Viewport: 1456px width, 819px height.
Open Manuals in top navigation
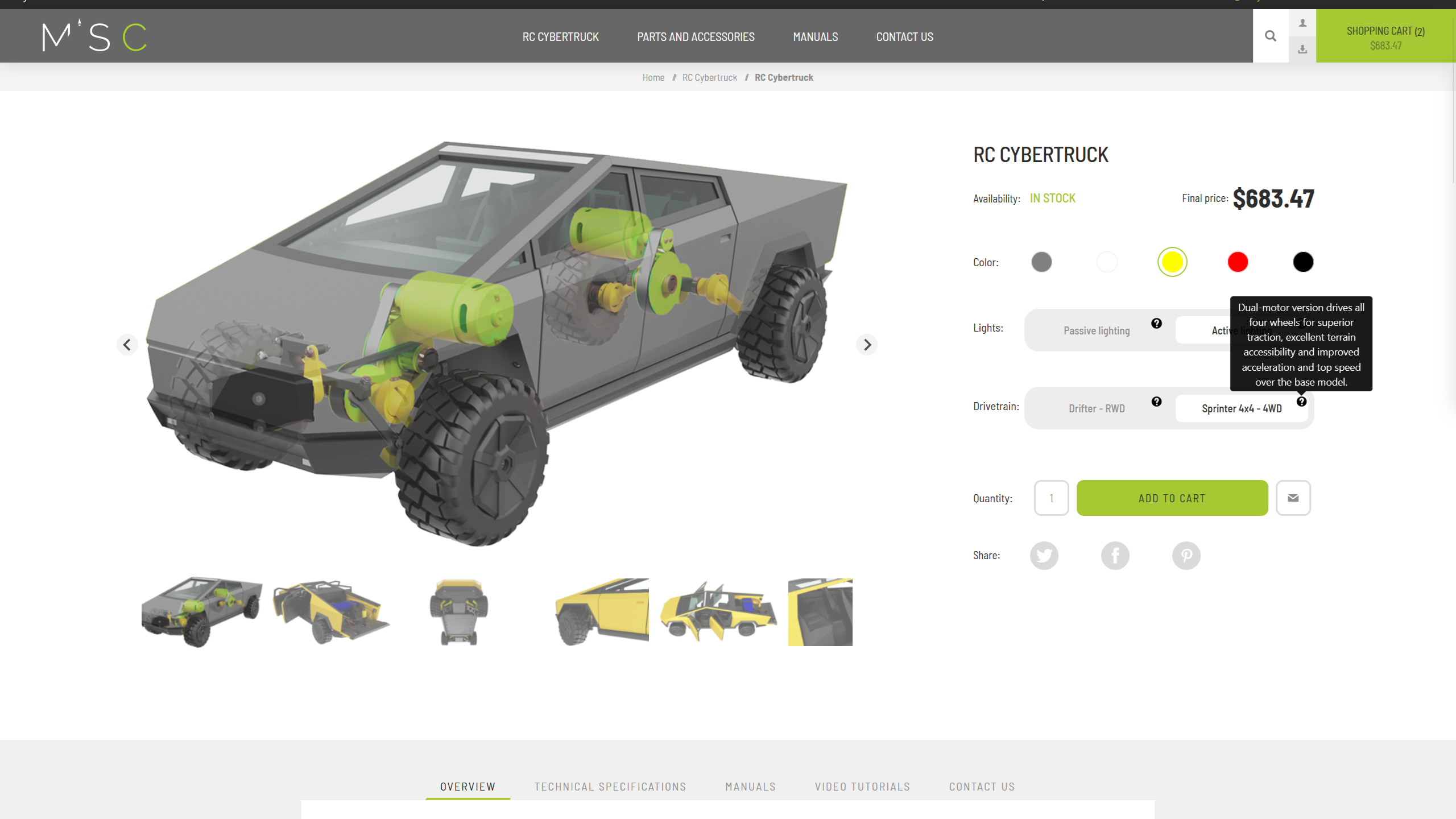(815, 36)
